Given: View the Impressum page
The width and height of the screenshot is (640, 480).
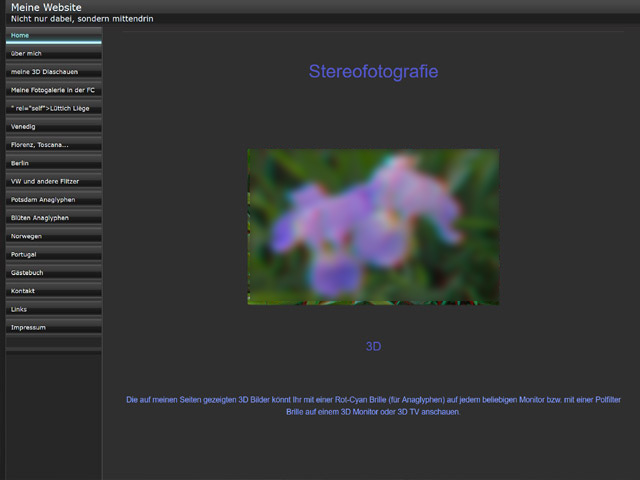Looking at the screenshot, I should pos(52,327).
